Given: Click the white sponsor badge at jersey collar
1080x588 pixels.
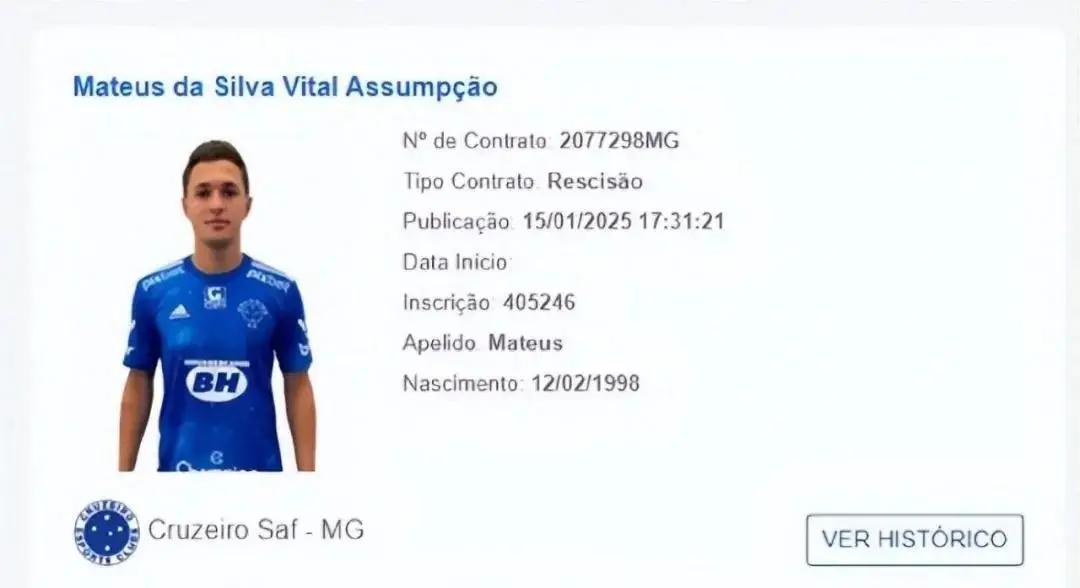Looking at the screenshot, I should (215, 297).
